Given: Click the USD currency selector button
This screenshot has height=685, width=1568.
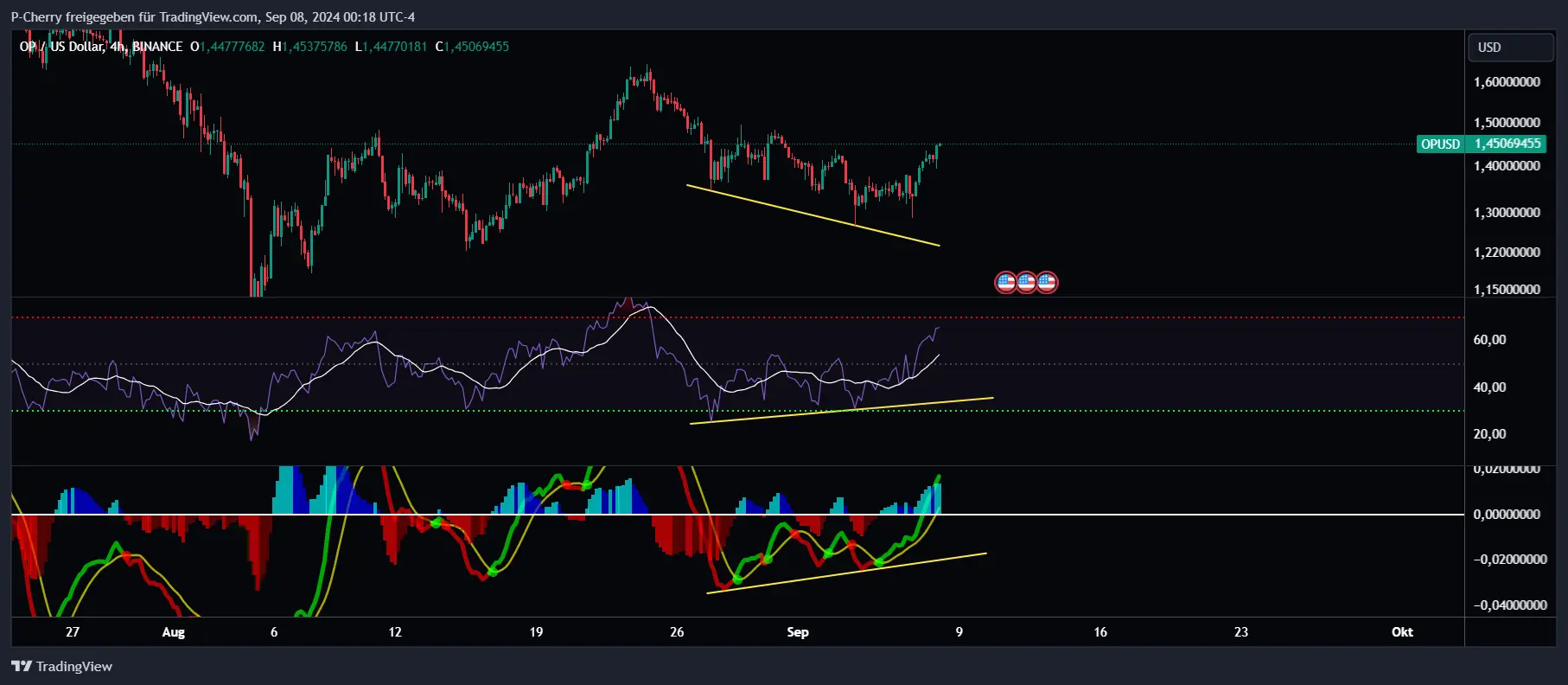Looking at the screenshot, I should click(1510, 48).
